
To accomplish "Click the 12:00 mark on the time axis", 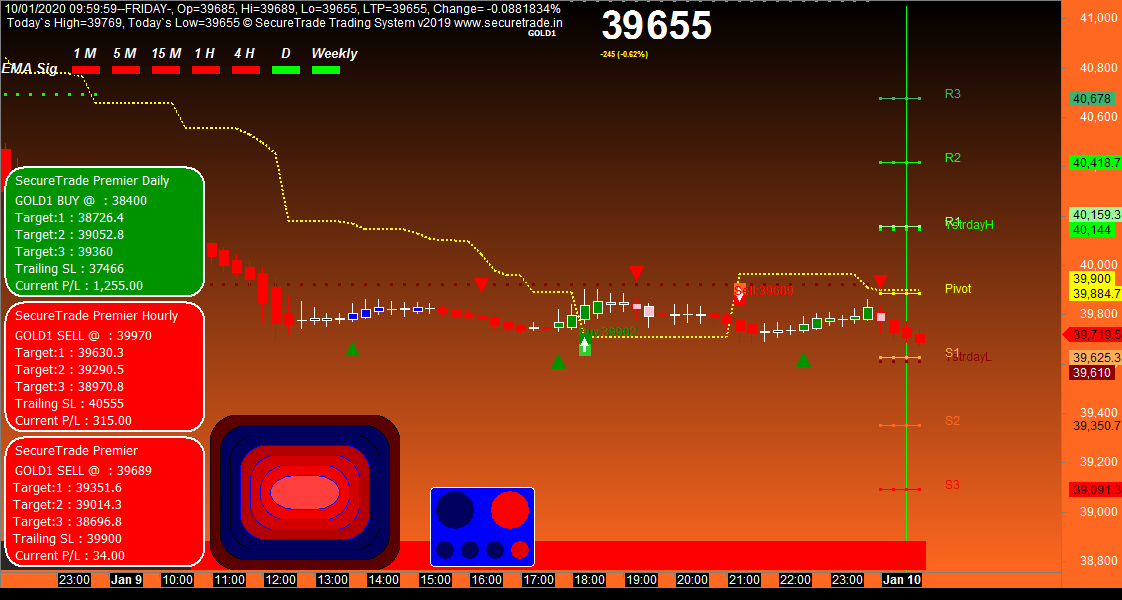I will (280, 579).
